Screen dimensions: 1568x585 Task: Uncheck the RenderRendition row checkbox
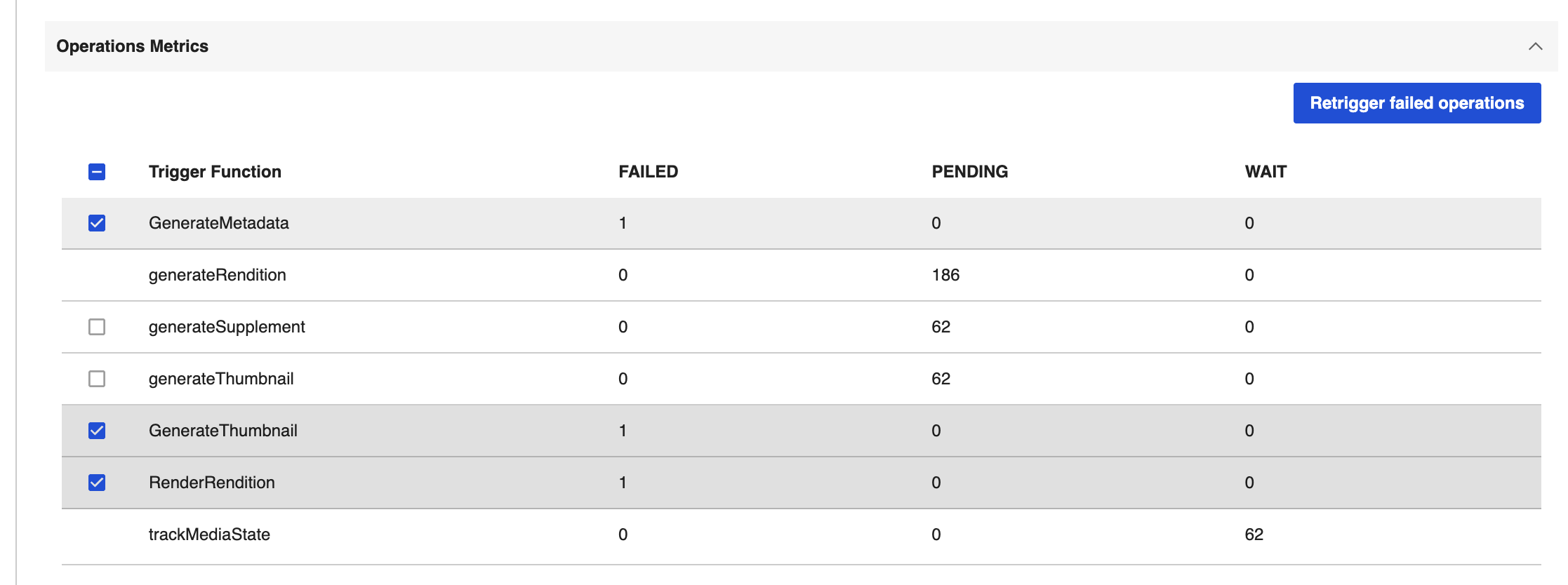click(x=97, y=482)
